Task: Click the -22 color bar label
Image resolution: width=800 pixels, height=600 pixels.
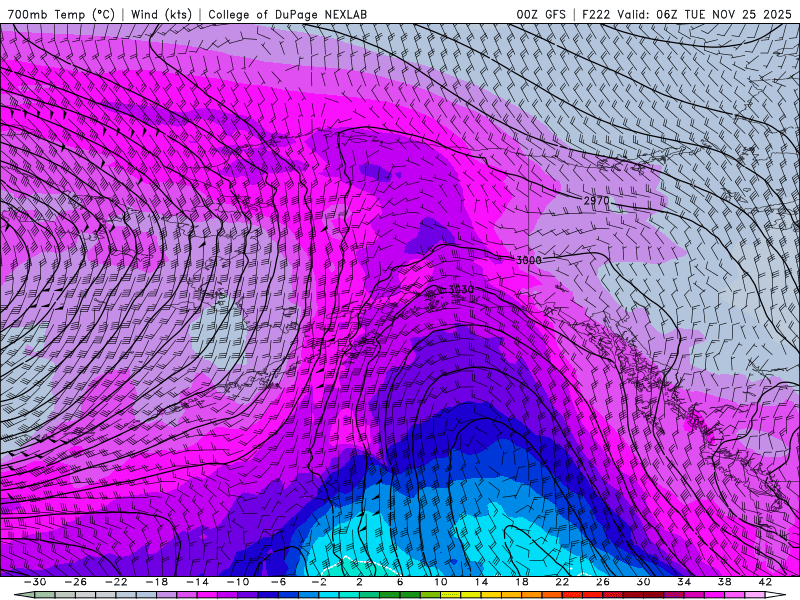Action: 116,582
